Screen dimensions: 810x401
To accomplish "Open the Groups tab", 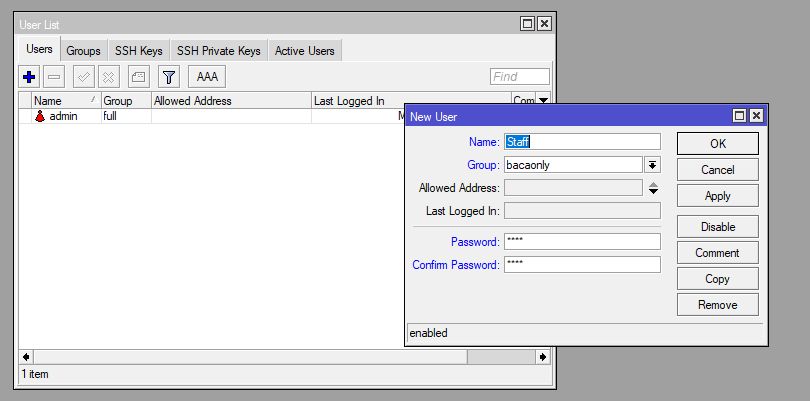I will 83,51.
